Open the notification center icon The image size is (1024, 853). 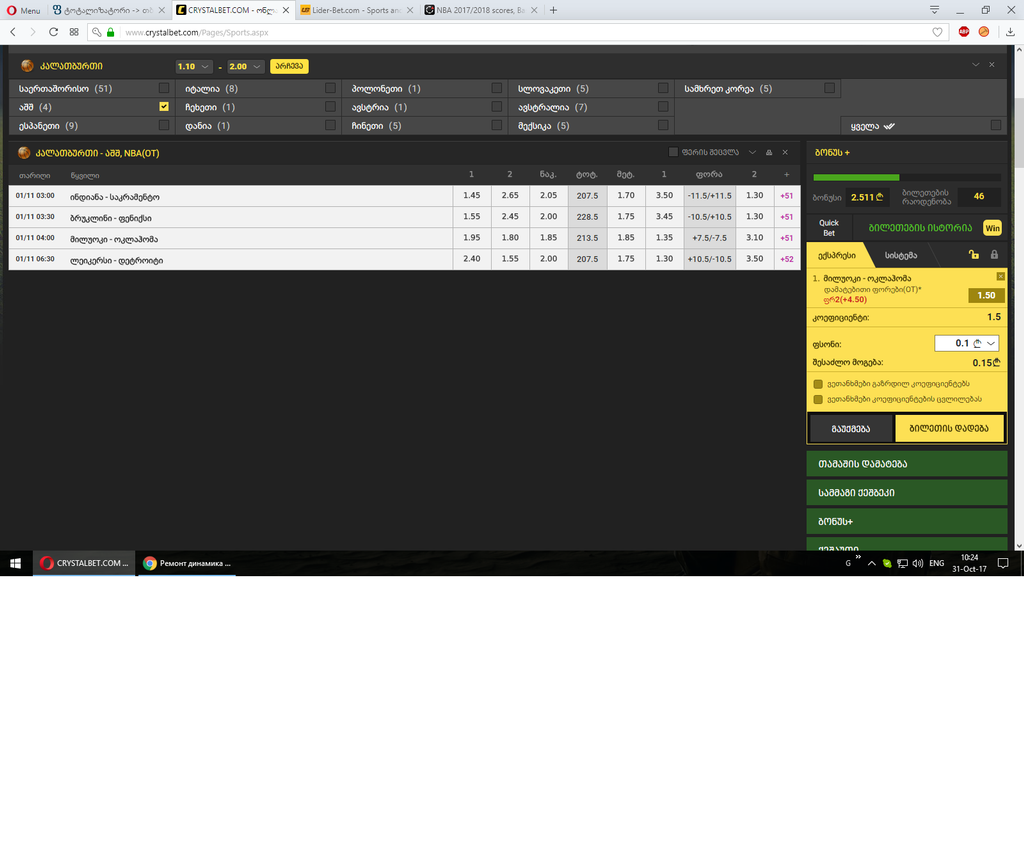tap(1003, 563)
